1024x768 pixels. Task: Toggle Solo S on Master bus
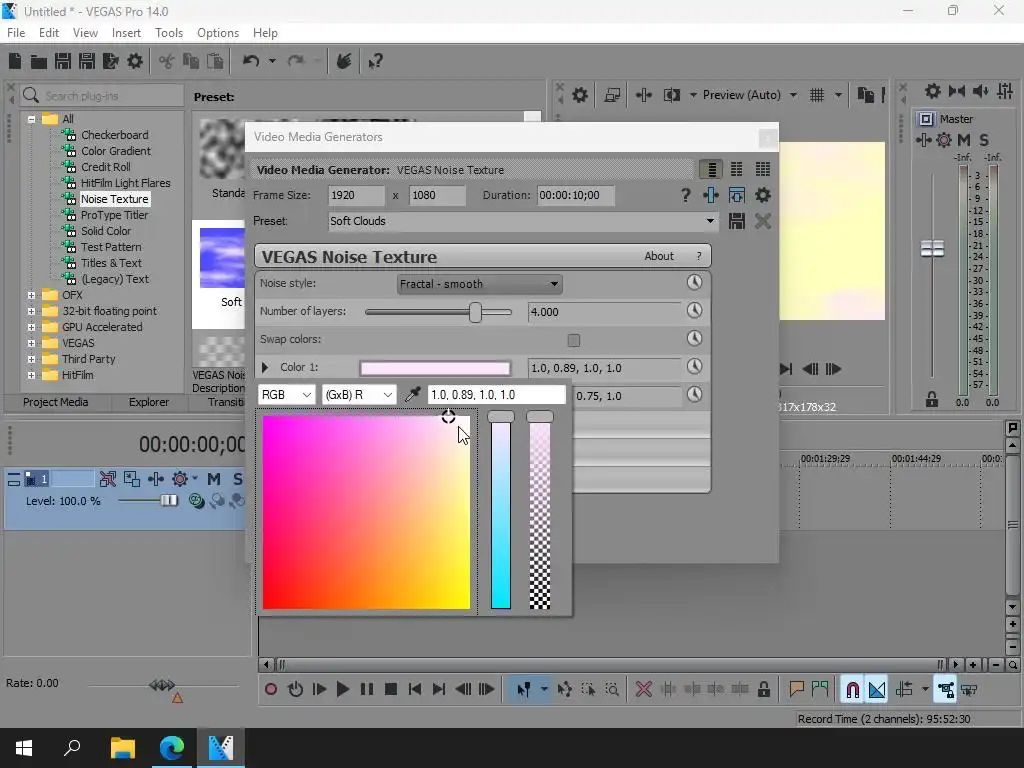984,140
